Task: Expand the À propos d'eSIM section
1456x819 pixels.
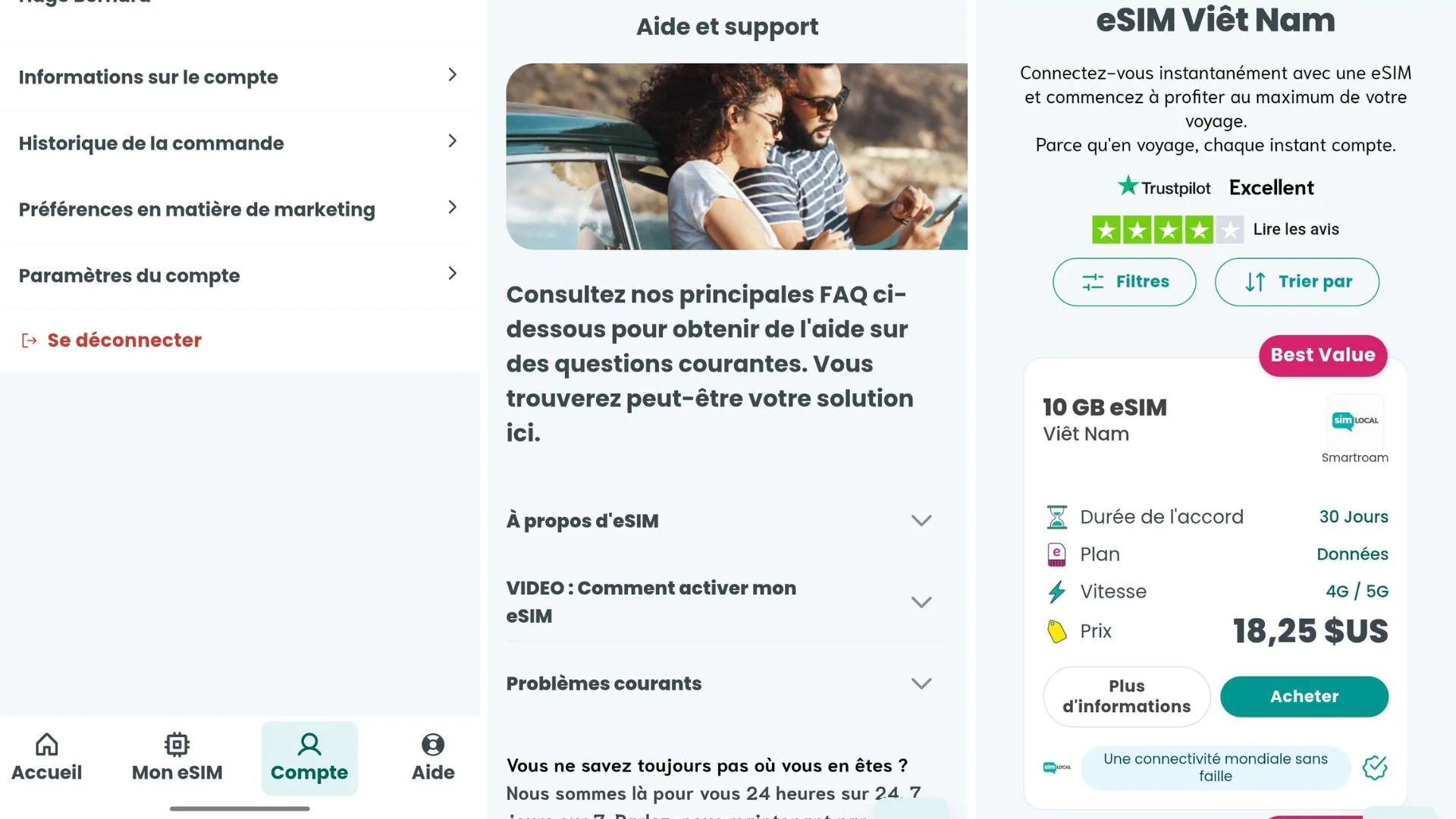Action: click(921, 521)
